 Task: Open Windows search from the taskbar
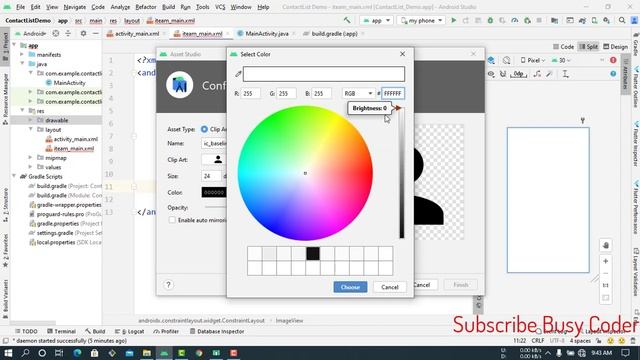point(25,353)
